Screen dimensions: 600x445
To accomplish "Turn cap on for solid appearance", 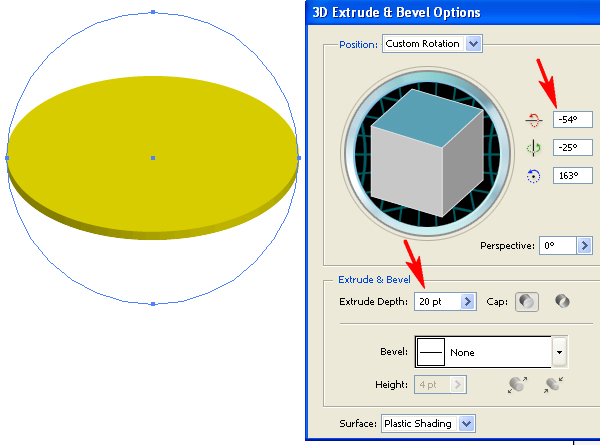I will coord(527,302).
